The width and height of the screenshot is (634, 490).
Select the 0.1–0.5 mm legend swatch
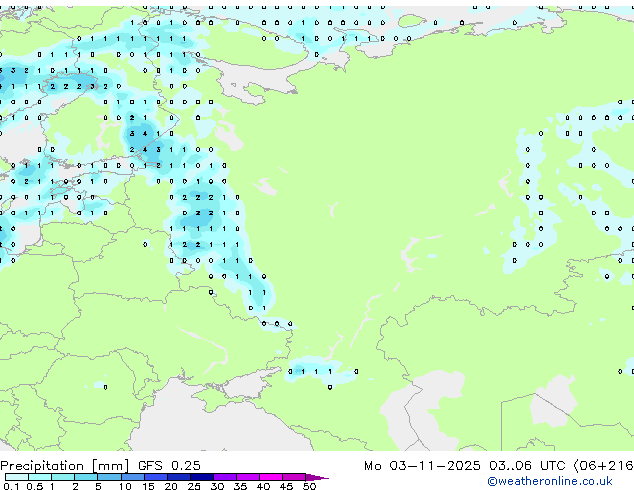(17, 477)
